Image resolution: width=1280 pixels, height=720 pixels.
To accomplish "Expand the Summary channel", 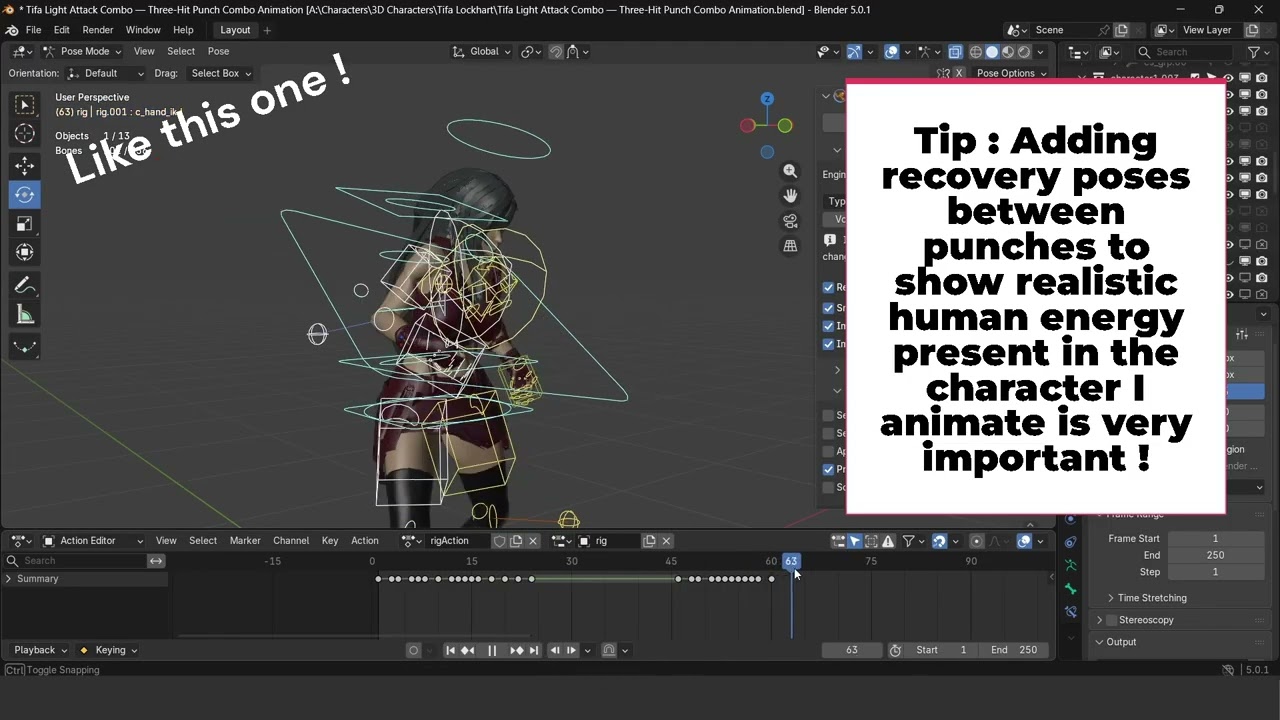I will point(9,579).
